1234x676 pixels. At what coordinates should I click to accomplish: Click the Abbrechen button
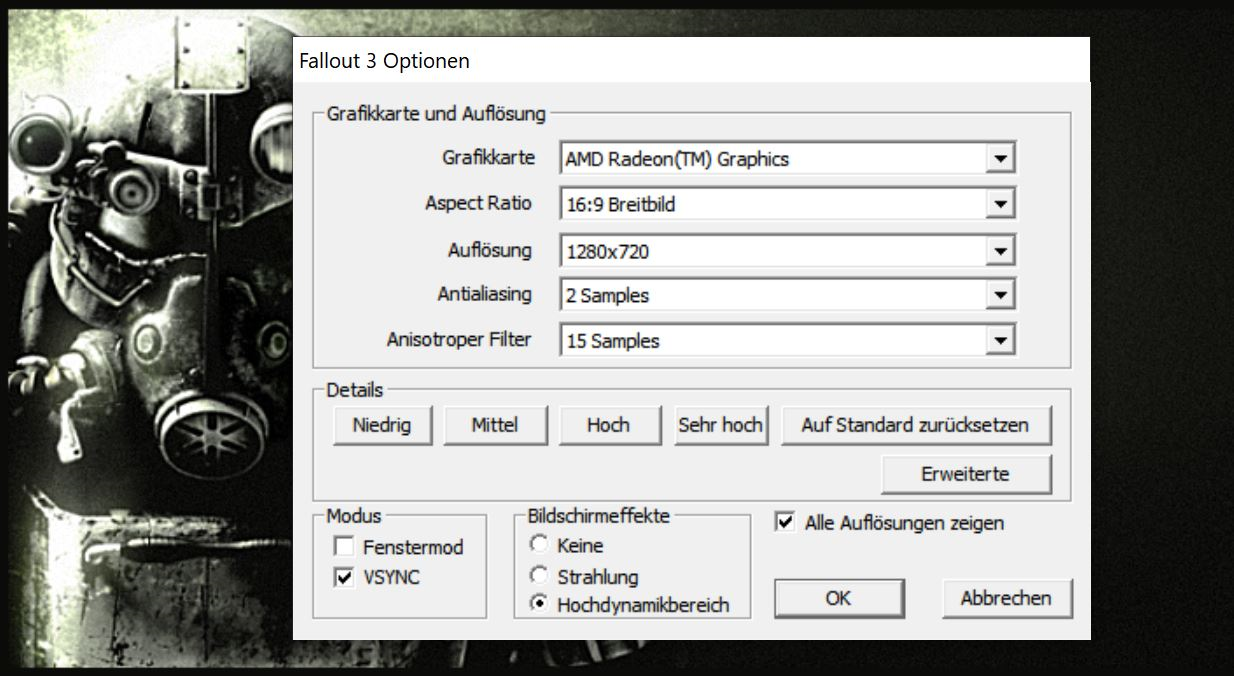(x=1006, y=598)
